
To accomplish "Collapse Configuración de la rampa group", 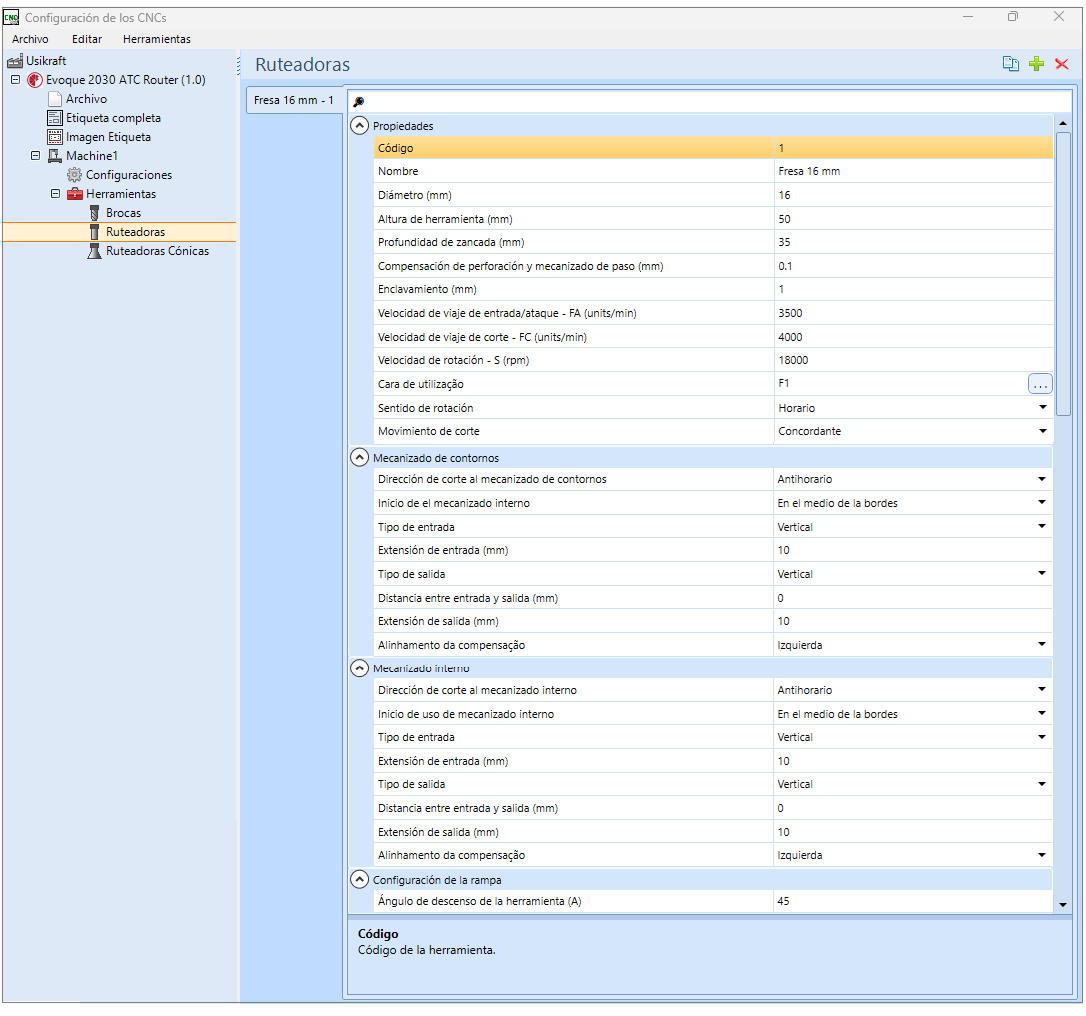I will pos(359,880).
